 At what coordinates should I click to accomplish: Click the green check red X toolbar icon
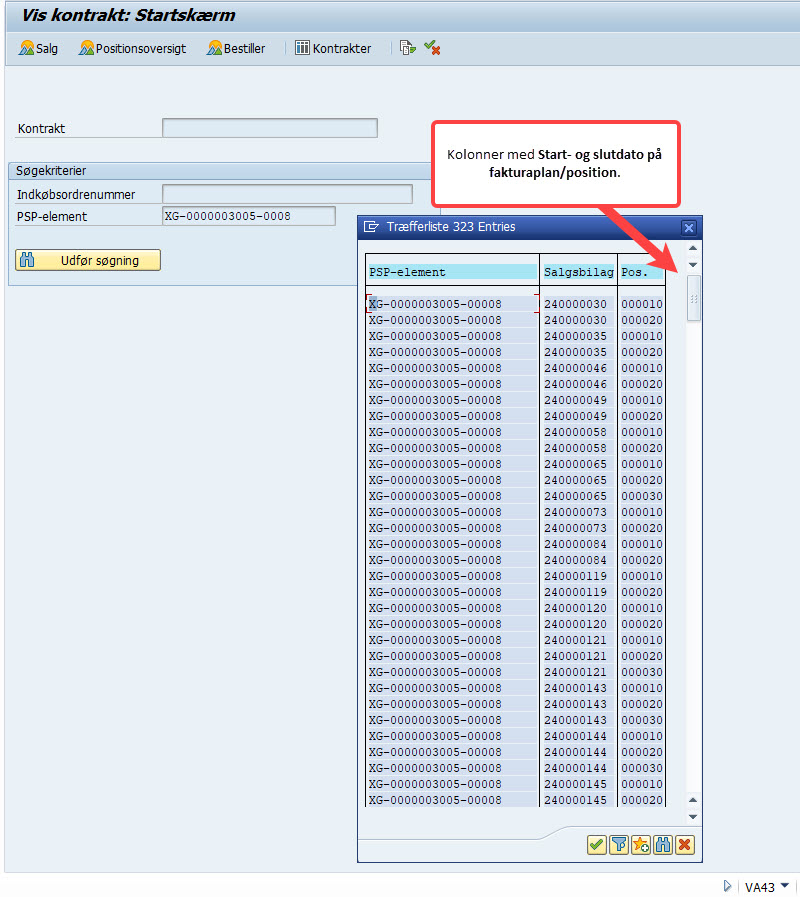coord(432,48)
